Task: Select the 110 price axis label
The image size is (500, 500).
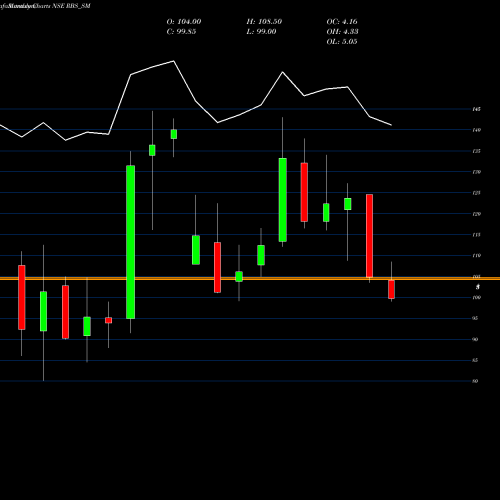Action: [x=476, y=256]
